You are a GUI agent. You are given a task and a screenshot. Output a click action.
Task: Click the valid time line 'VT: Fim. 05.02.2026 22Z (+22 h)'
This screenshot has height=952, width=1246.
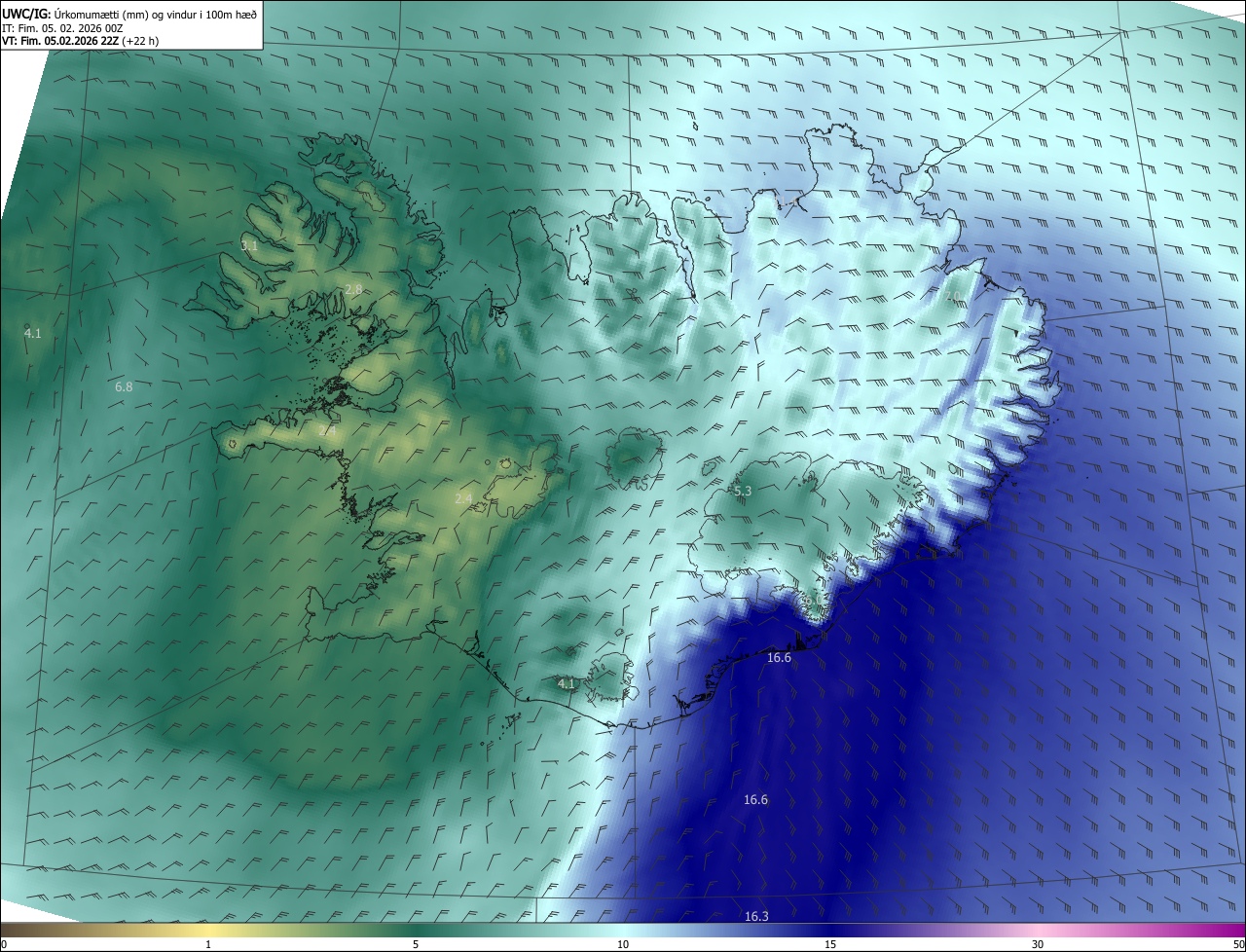(81, 41)
